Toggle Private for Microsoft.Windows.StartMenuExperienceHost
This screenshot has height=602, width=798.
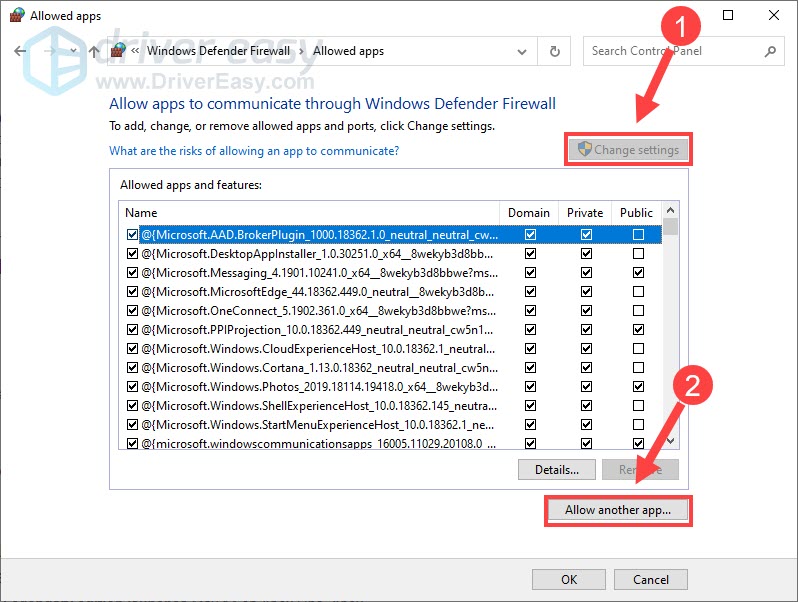586,424
